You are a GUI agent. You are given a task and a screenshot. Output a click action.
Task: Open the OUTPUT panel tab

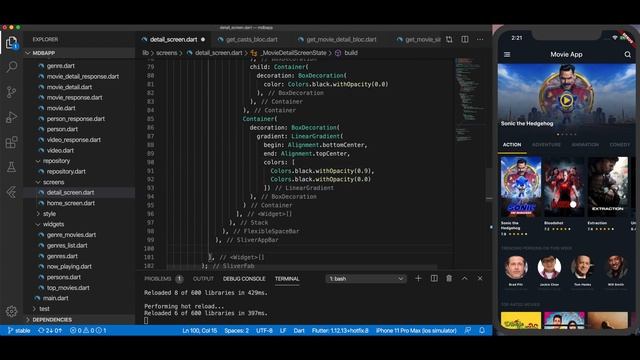click(203, 279)
